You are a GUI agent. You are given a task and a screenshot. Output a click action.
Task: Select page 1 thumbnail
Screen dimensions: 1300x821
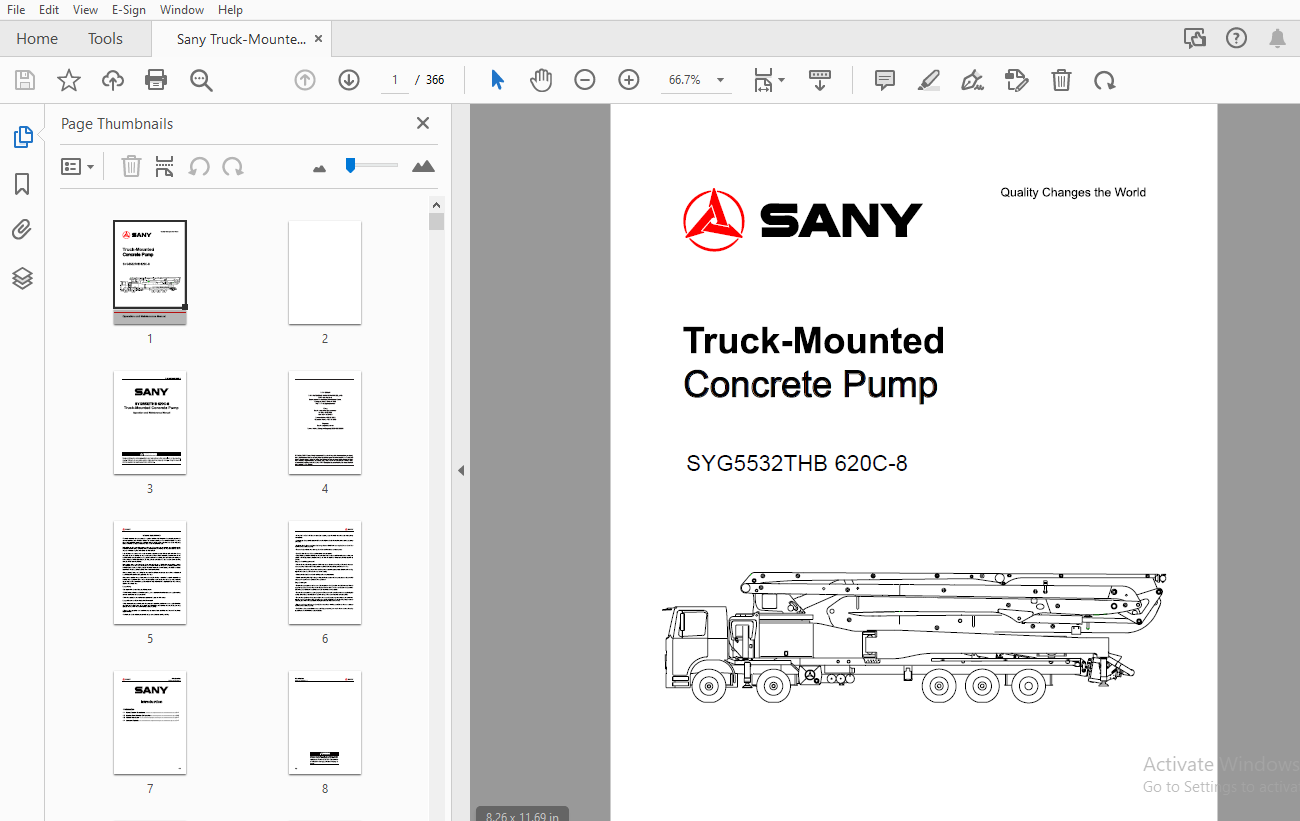150,272
